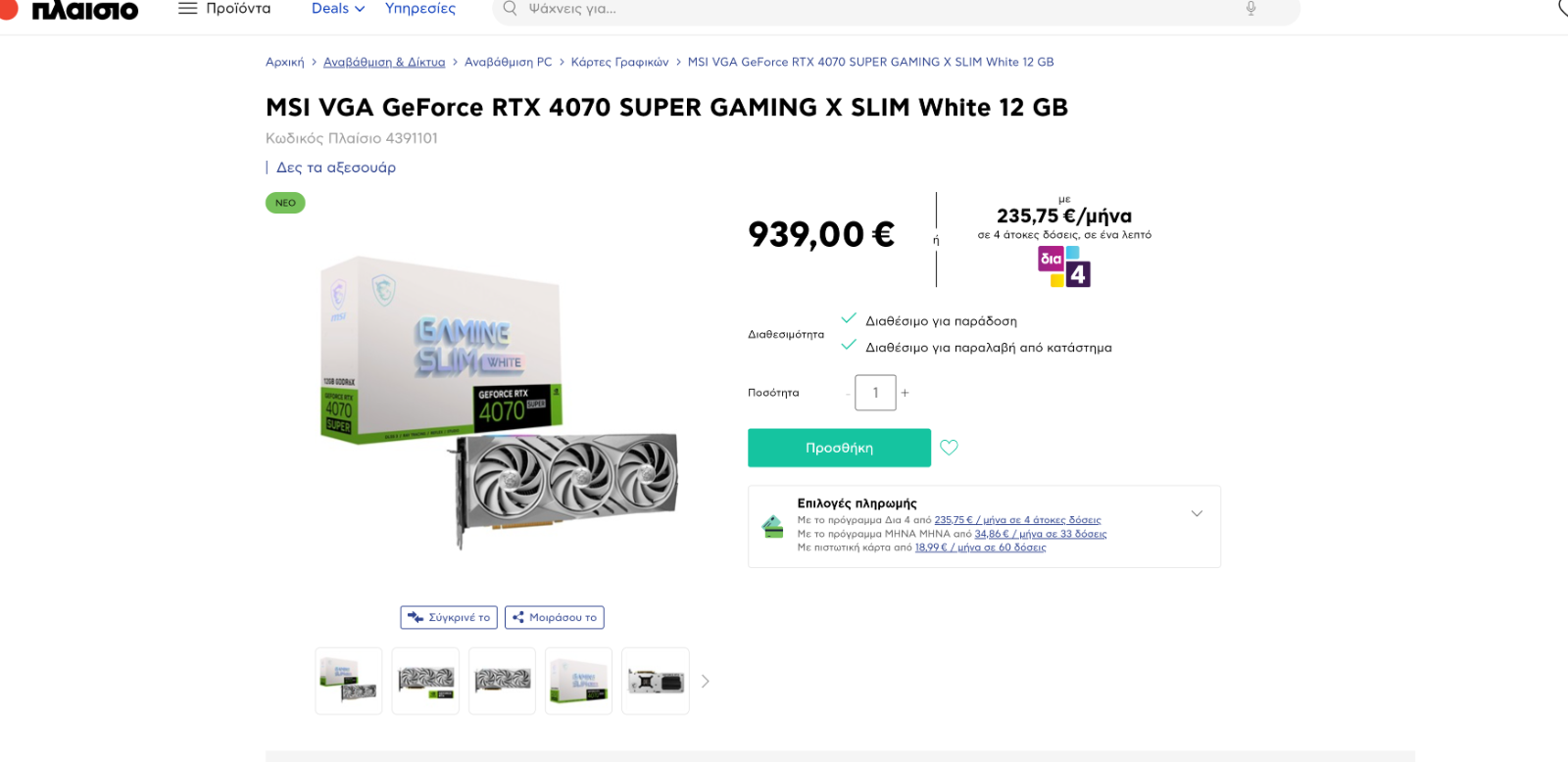Click the Προσθήκη add-to-cart button

839,448
